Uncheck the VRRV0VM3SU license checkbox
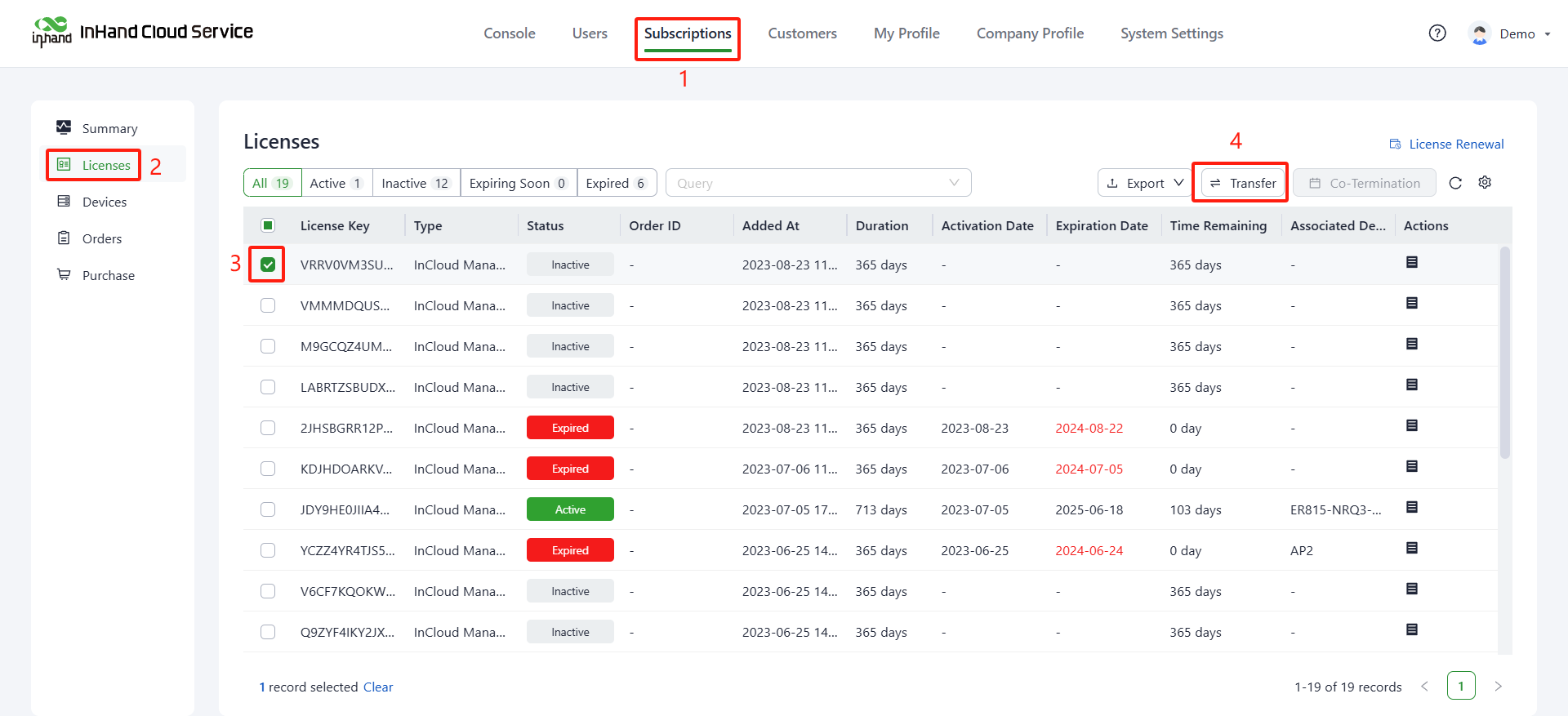 pyautogui.click(x=268, y=265)
